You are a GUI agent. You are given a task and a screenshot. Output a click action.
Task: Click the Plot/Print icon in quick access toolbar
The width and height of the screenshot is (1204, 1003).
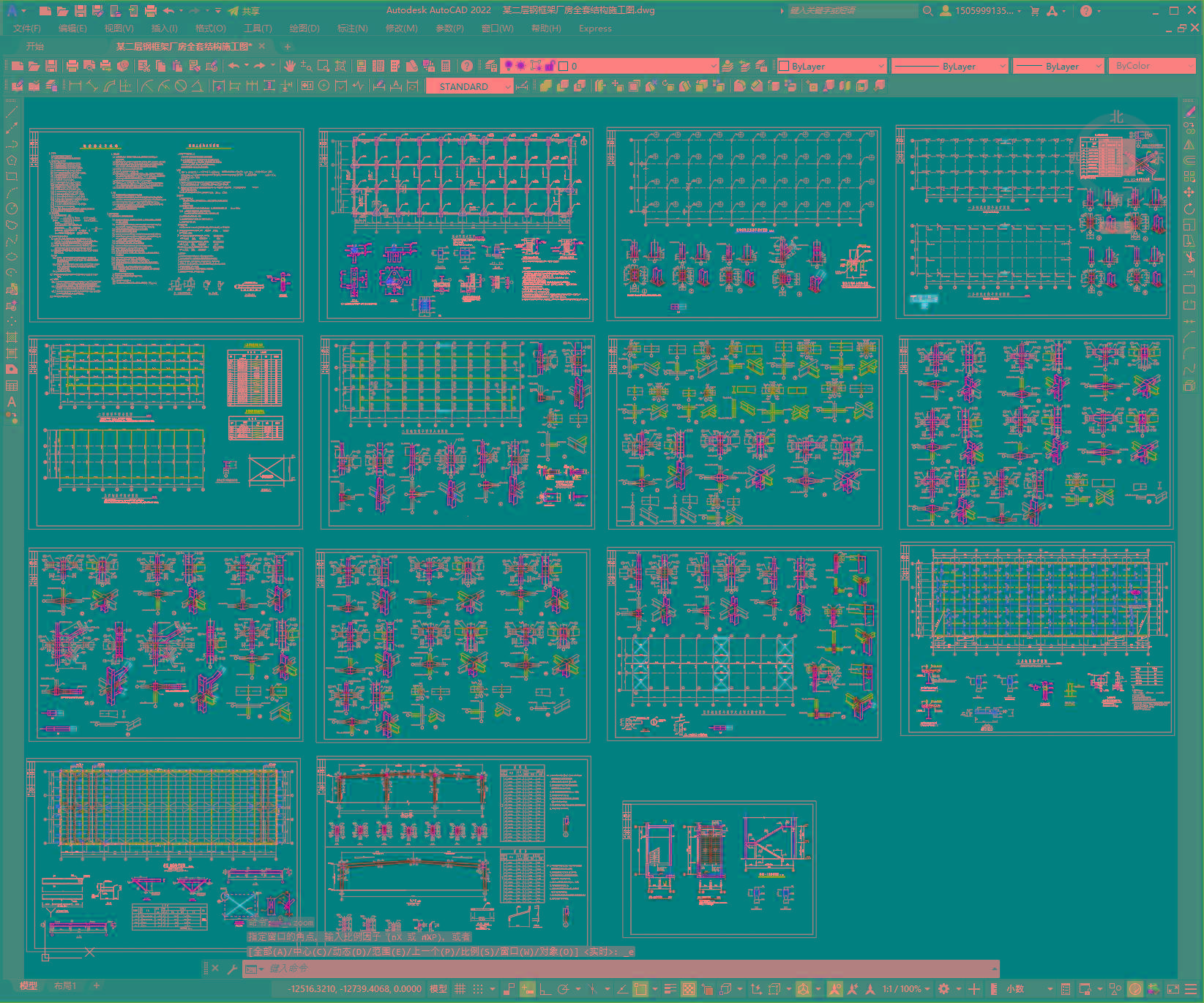point(151,11)
